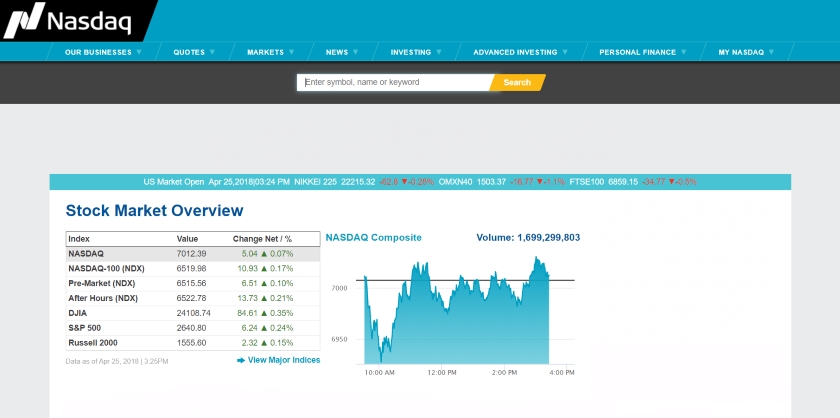840x418 pixels.
Task: Open the Quotes menu
Action: [189, 53]
